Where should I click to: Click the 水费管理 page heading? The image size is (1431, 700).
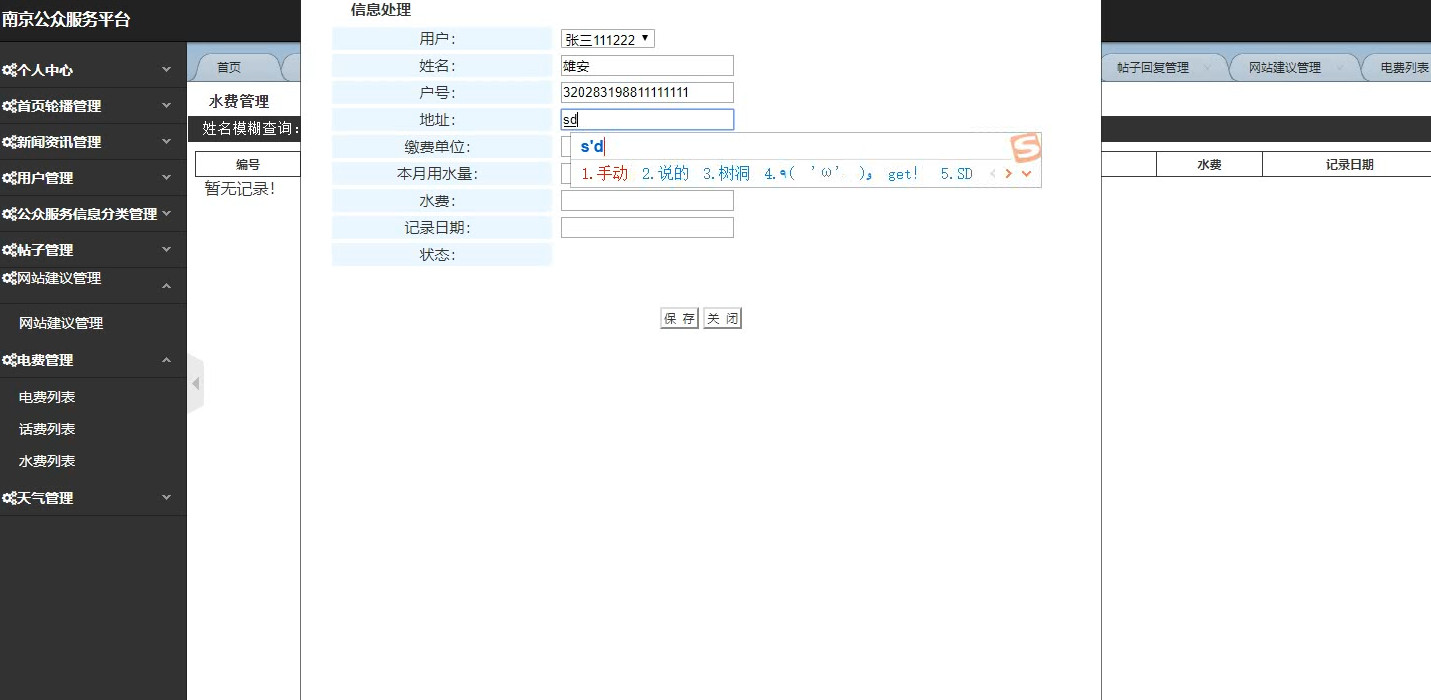click(239, 101)
